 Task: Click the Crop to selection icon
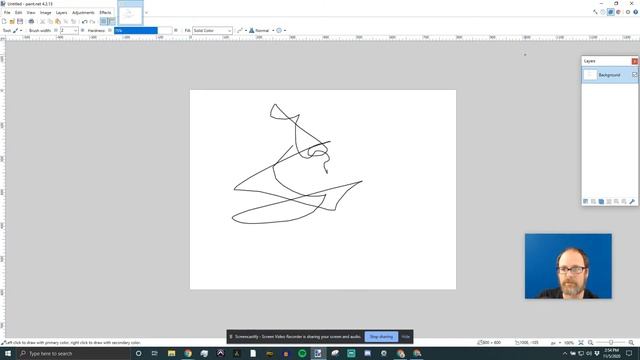tap(66, 21)
